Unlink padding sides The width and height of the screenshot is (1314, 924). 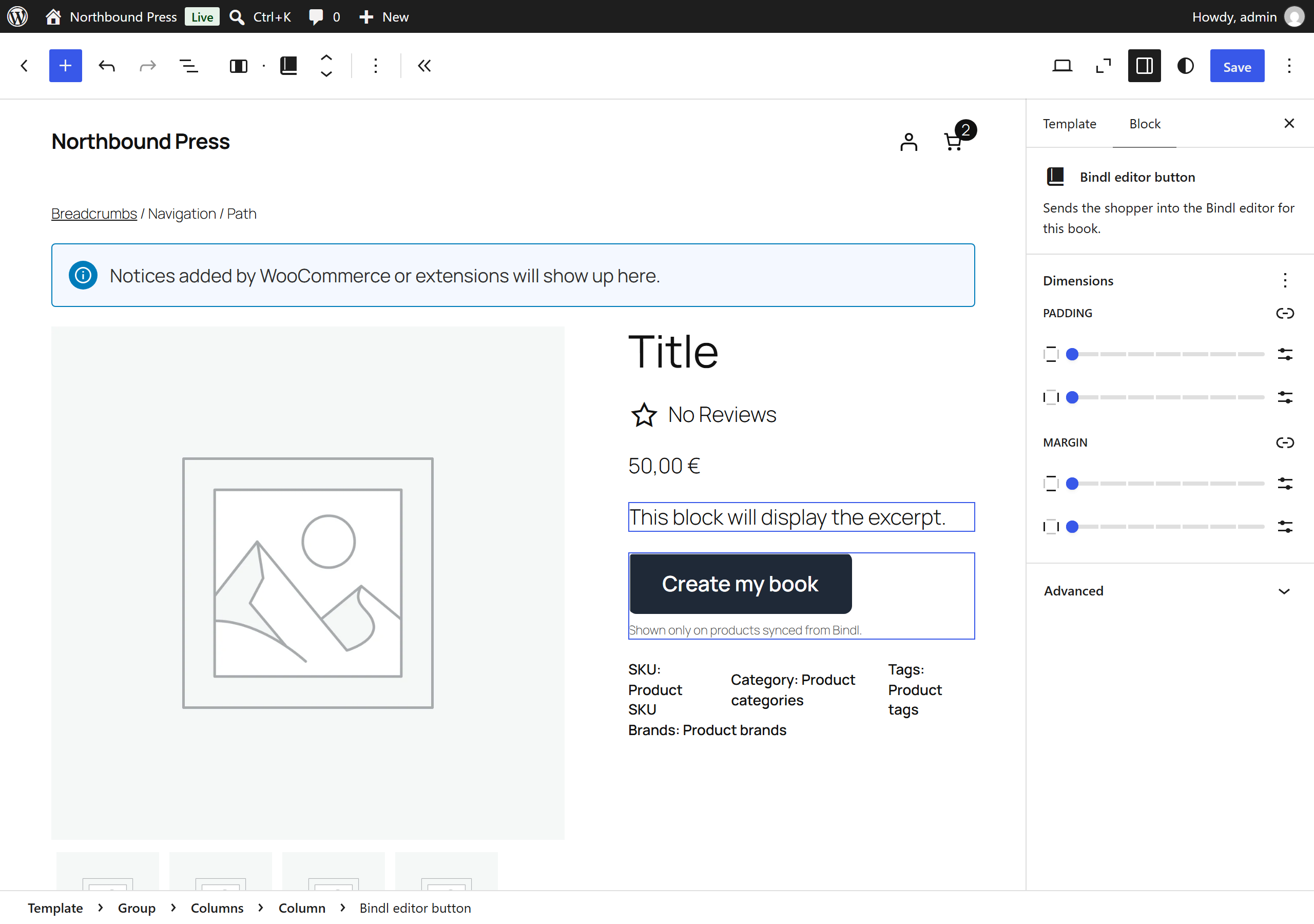(x=1285, y=313)
